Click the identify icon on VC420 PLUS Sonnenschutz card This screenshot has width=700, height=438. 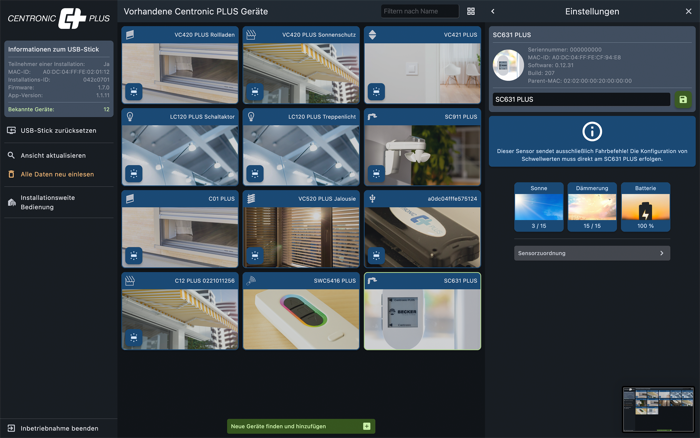point(255,92)
